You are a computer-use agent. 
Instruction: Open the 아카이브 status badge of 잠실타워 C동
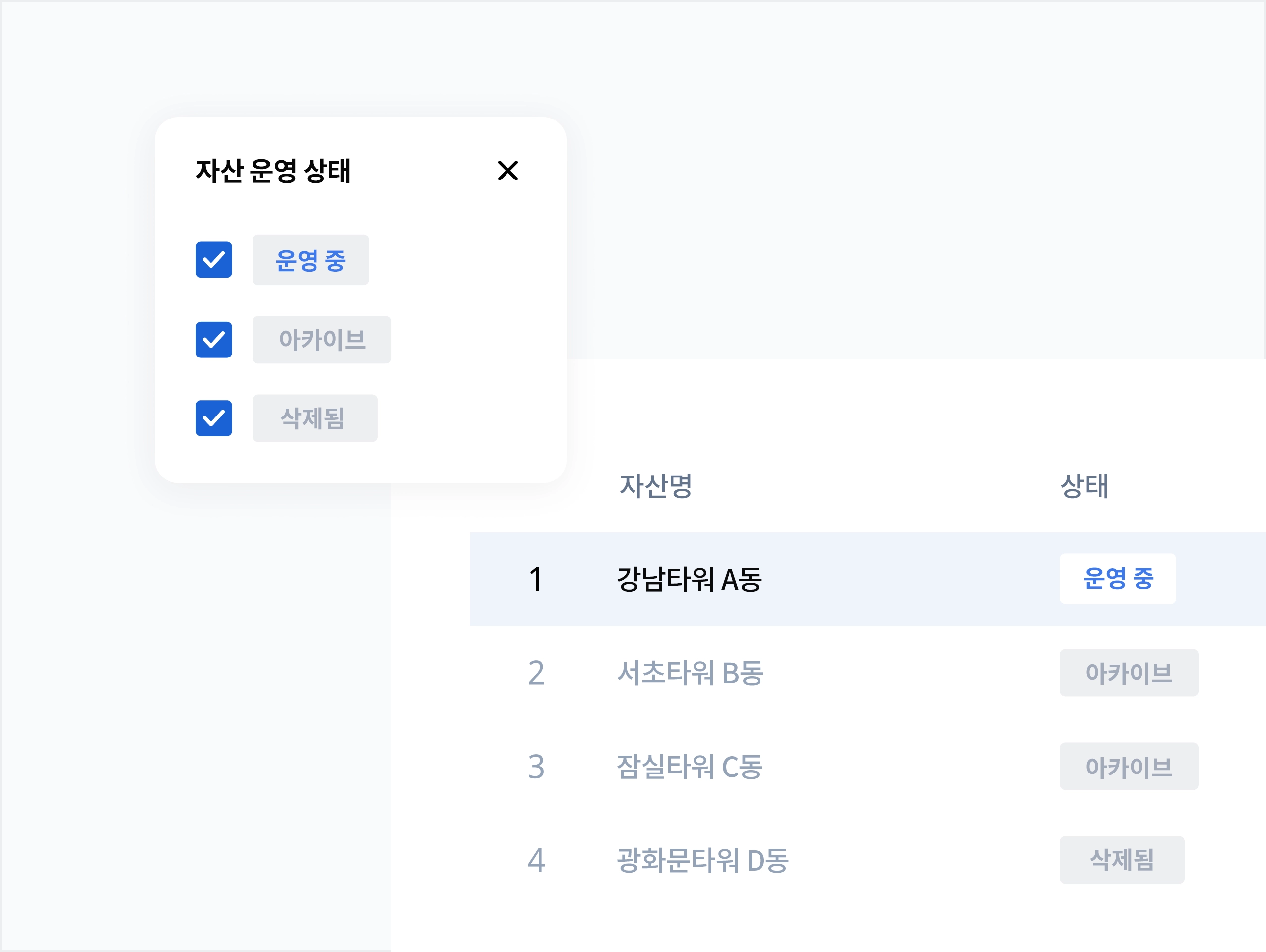1128,767
